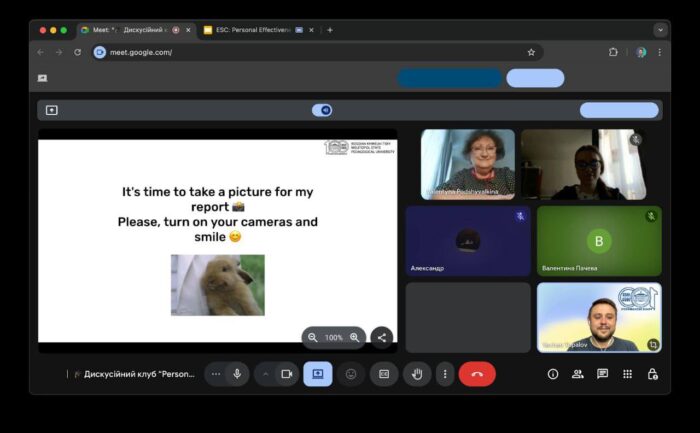Expand audio/video settings chevron
The height and width of the screenshot is (433, 700).
point(265,374)
